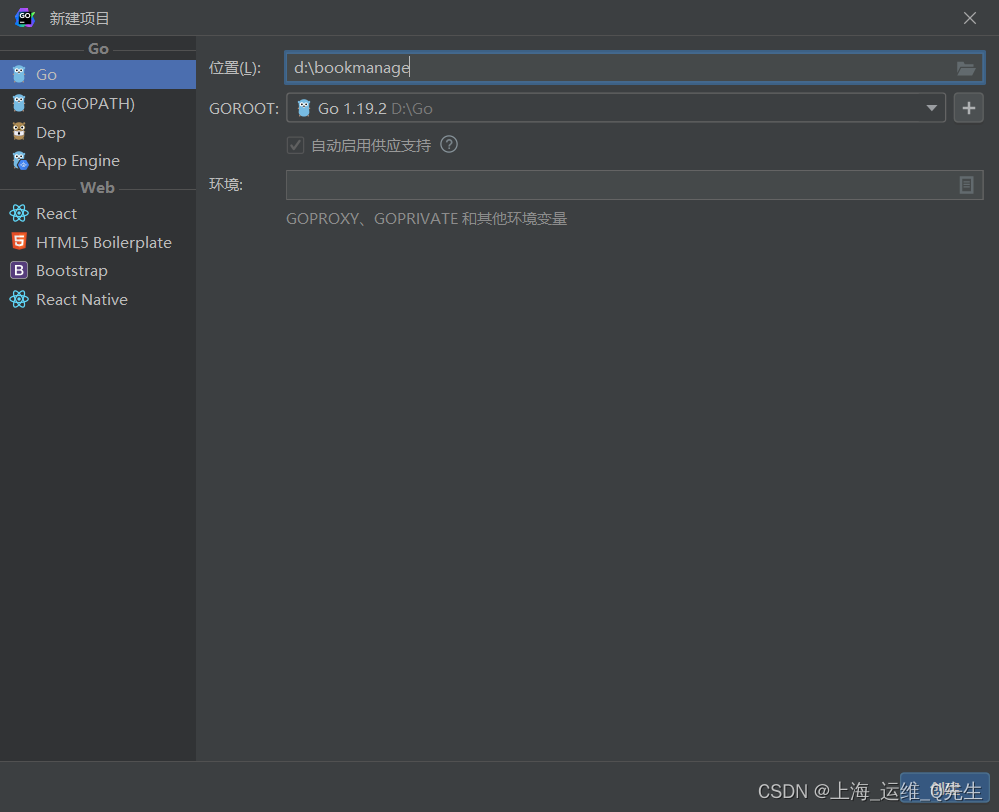Screen dimensions: 999x812
Task: Click the Go (GOPATH) gopher icon
Action: tap(19, 103)
